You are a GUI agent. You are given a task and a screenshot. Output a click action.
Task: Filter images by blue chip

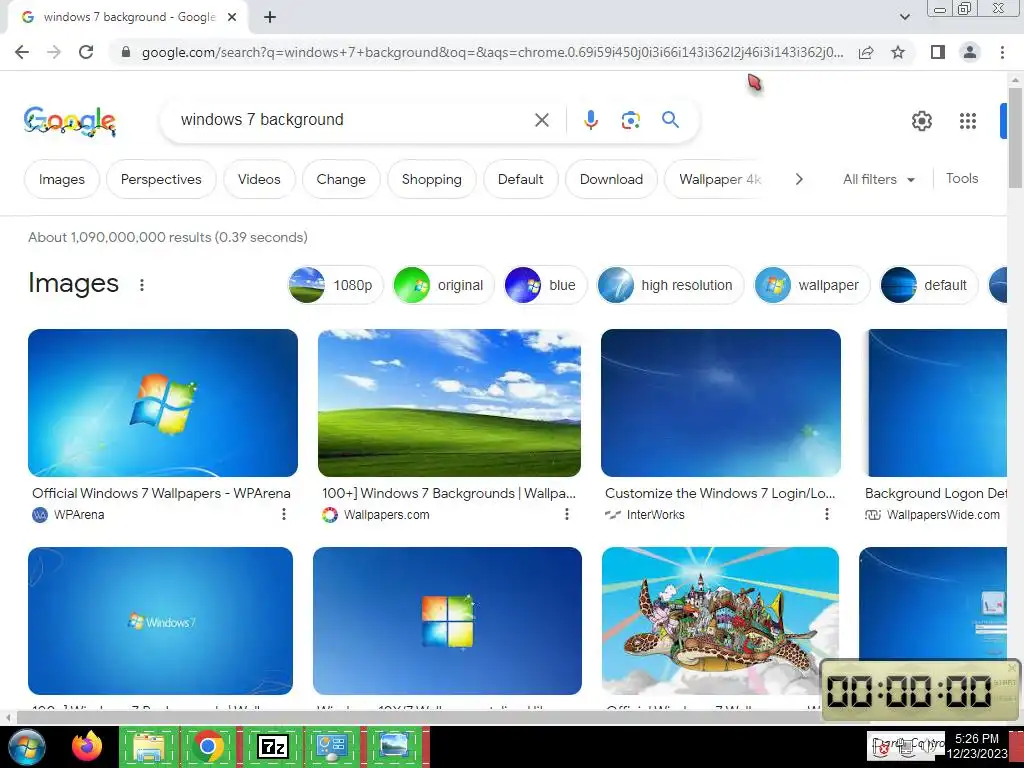tap(544, 285)
